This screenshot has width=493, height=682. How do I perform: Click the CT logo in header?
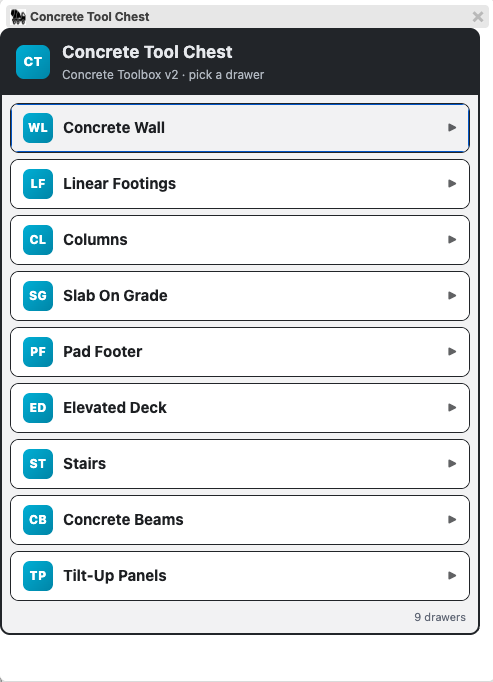33,62
